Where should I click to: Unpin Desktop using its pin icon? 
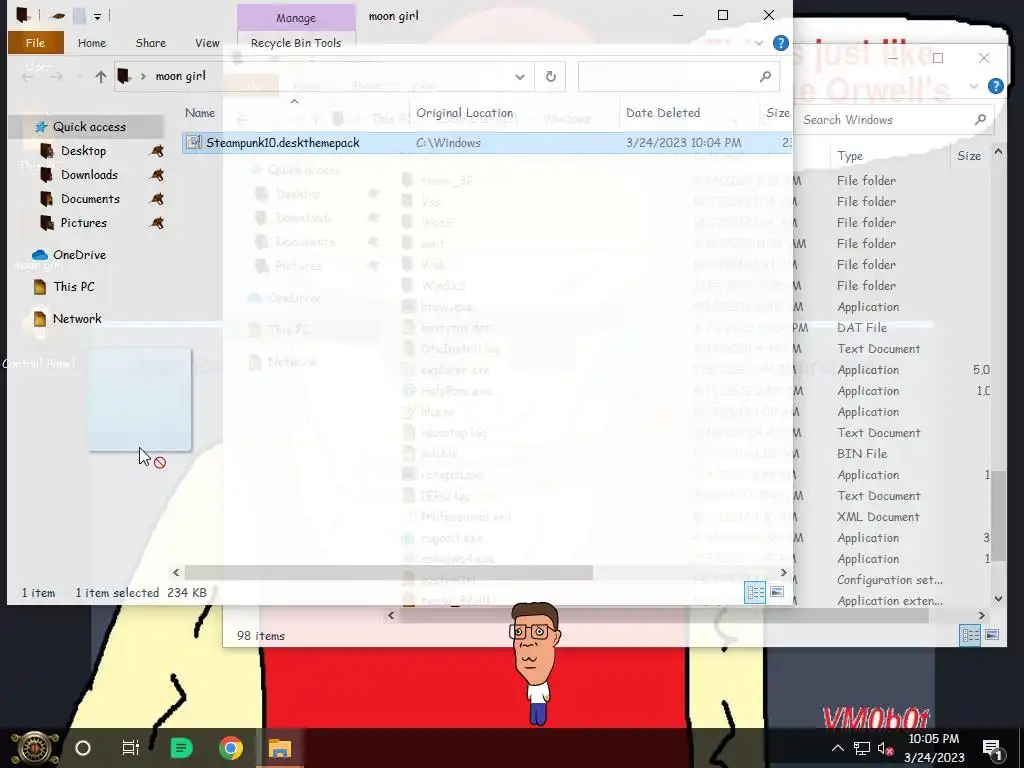[157, 151]
